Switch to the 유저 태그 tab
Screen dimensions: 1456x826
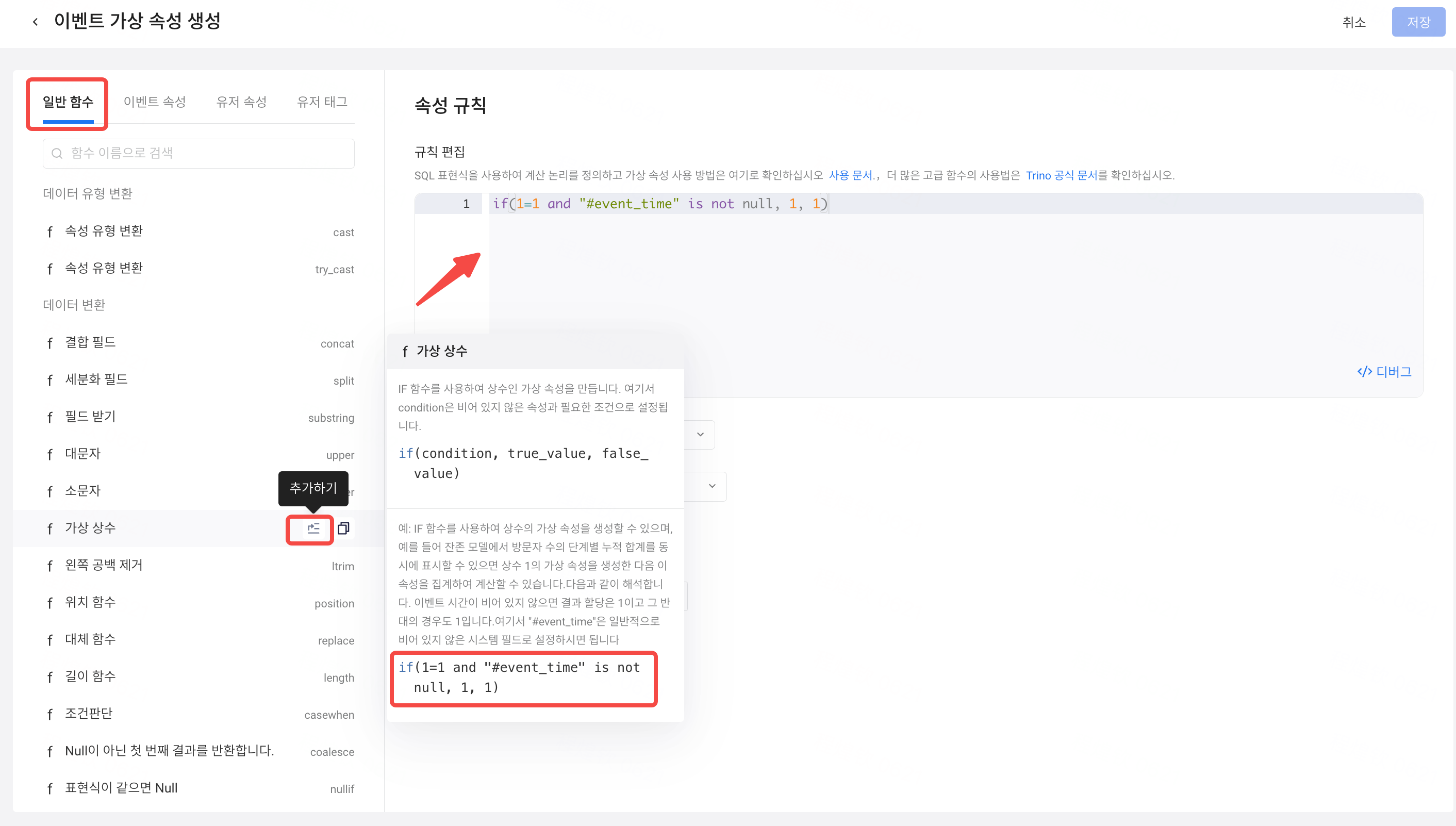click(322, 102)
